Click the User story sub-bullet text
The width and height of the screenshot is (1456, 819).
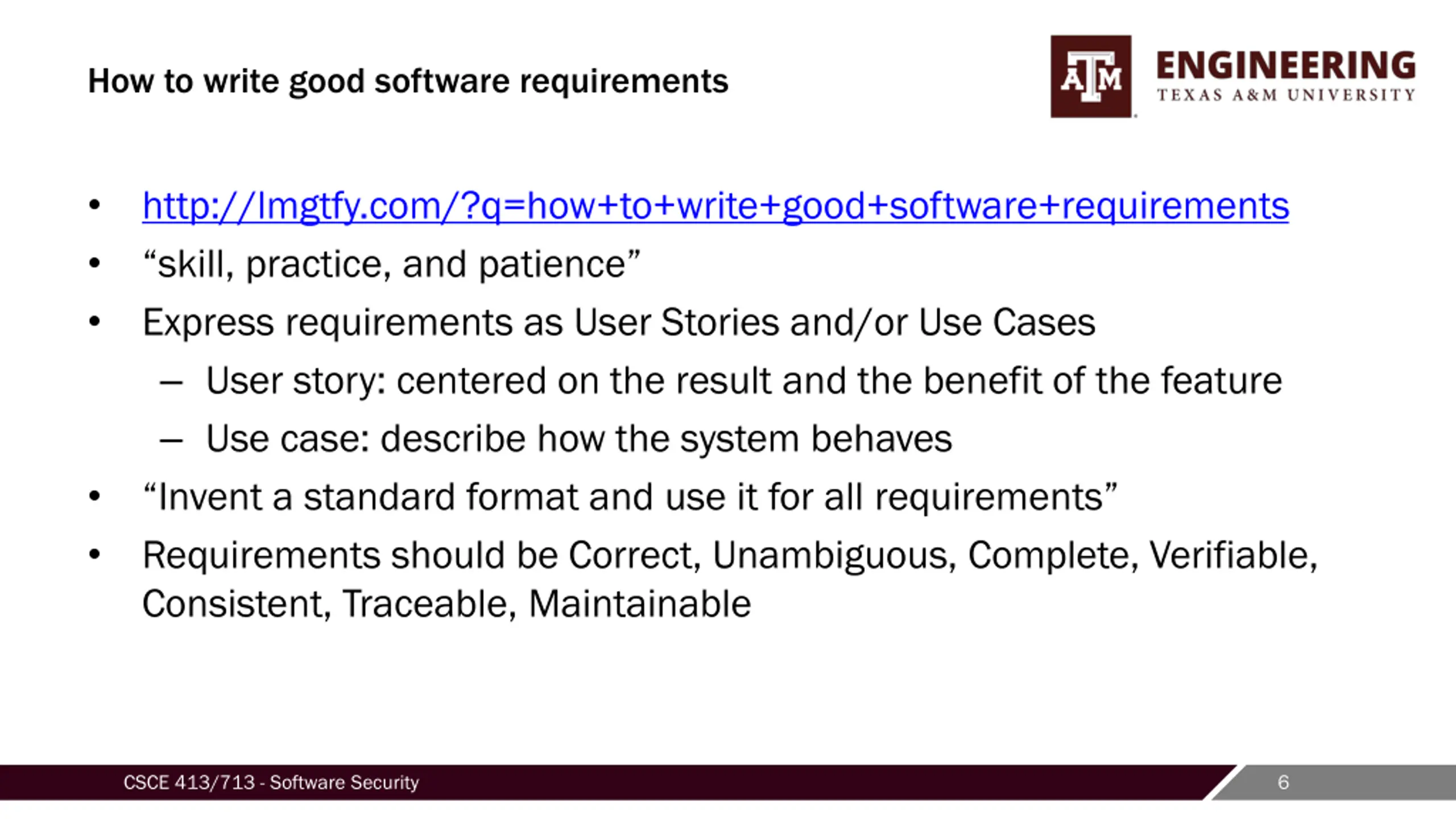click(x=744, y=381)
